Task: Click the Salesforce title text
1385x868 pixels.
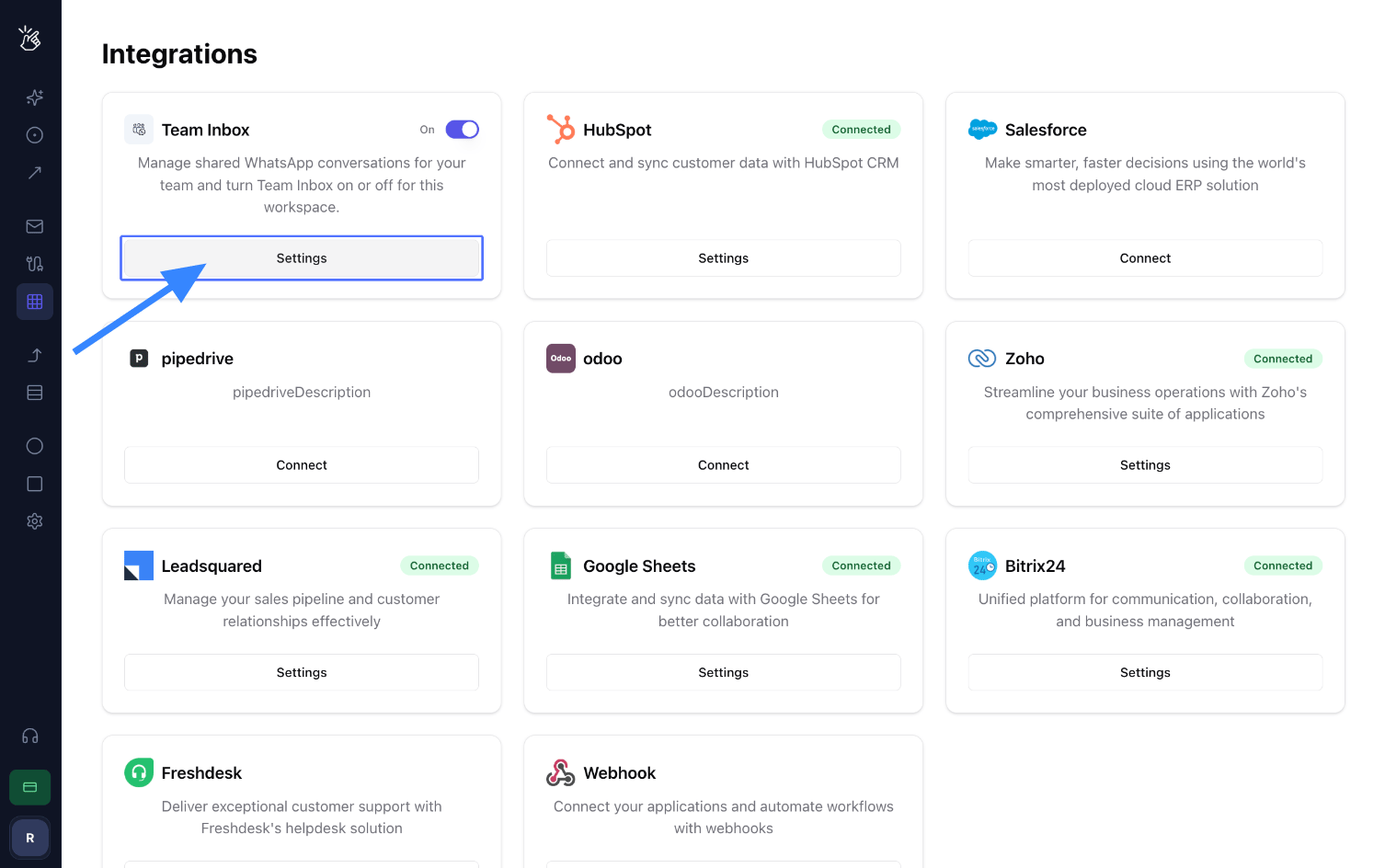Action: pyautogui.click(x=1046, y=130)
